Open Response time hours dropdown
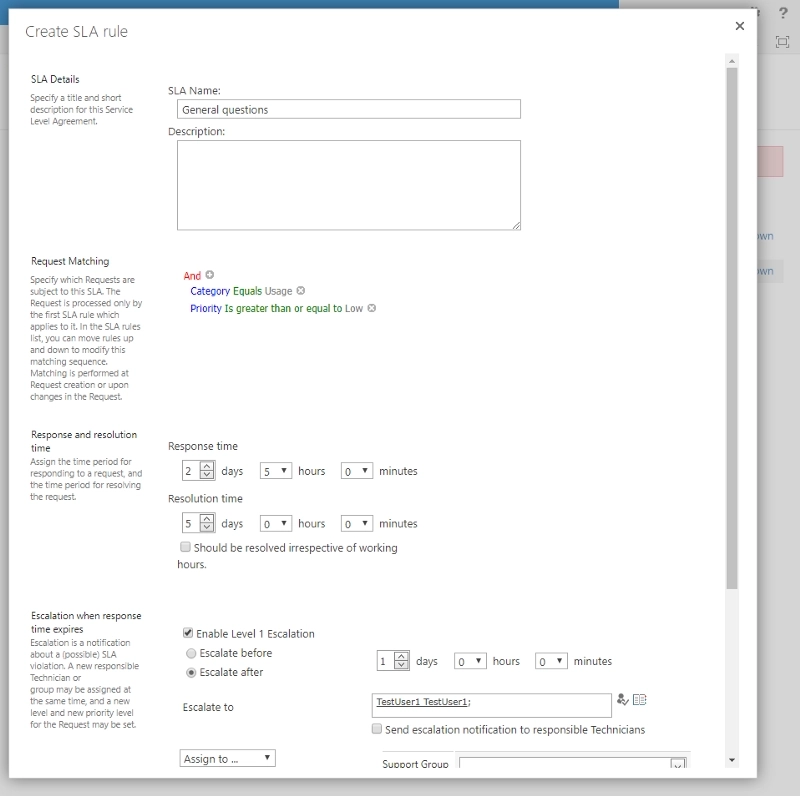 (276, 470)
